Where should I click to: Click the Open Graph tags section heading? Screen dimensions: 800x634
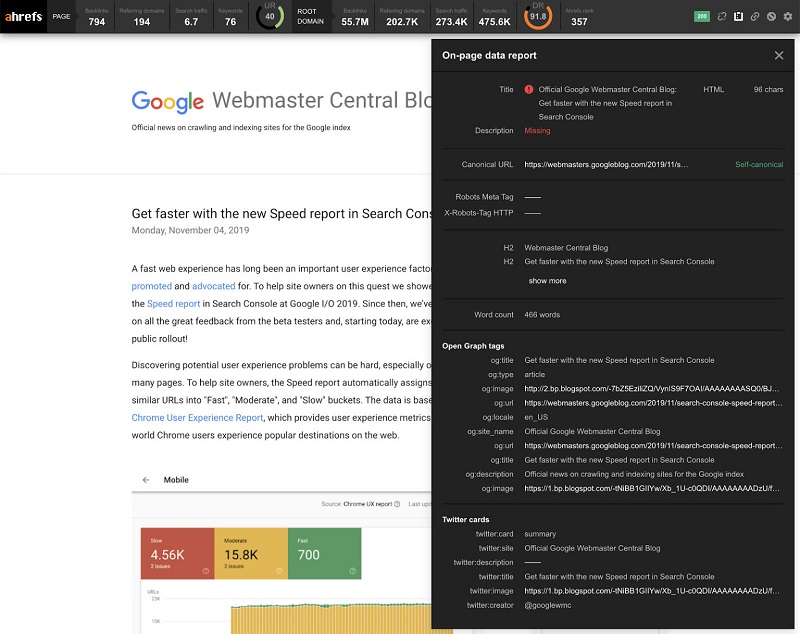pyautogui.click(x=473, y=346)
